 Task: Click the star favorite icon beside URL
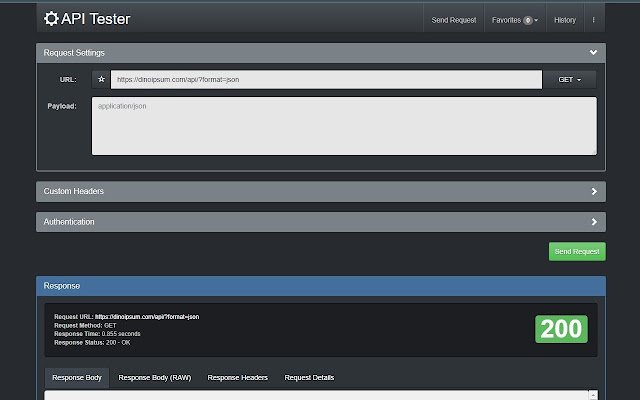coord(101,80)
